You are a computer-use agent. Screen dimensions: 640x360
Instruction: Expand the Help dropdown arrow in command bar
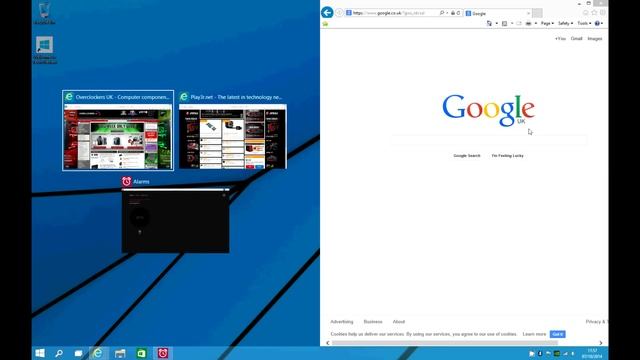602,24
